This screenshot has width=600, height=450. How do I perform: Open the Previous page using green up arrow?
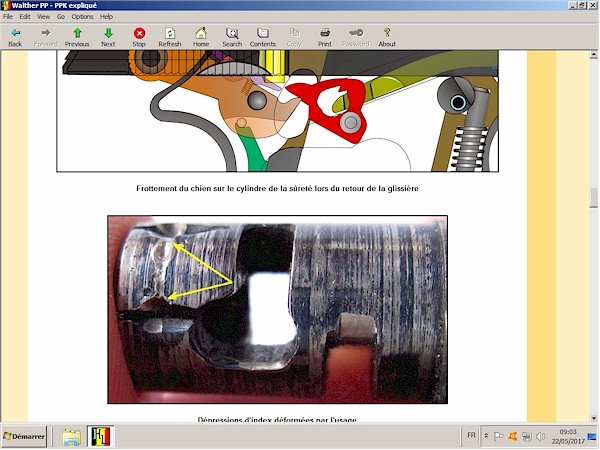pyautogui.click(x=77, y=38)
